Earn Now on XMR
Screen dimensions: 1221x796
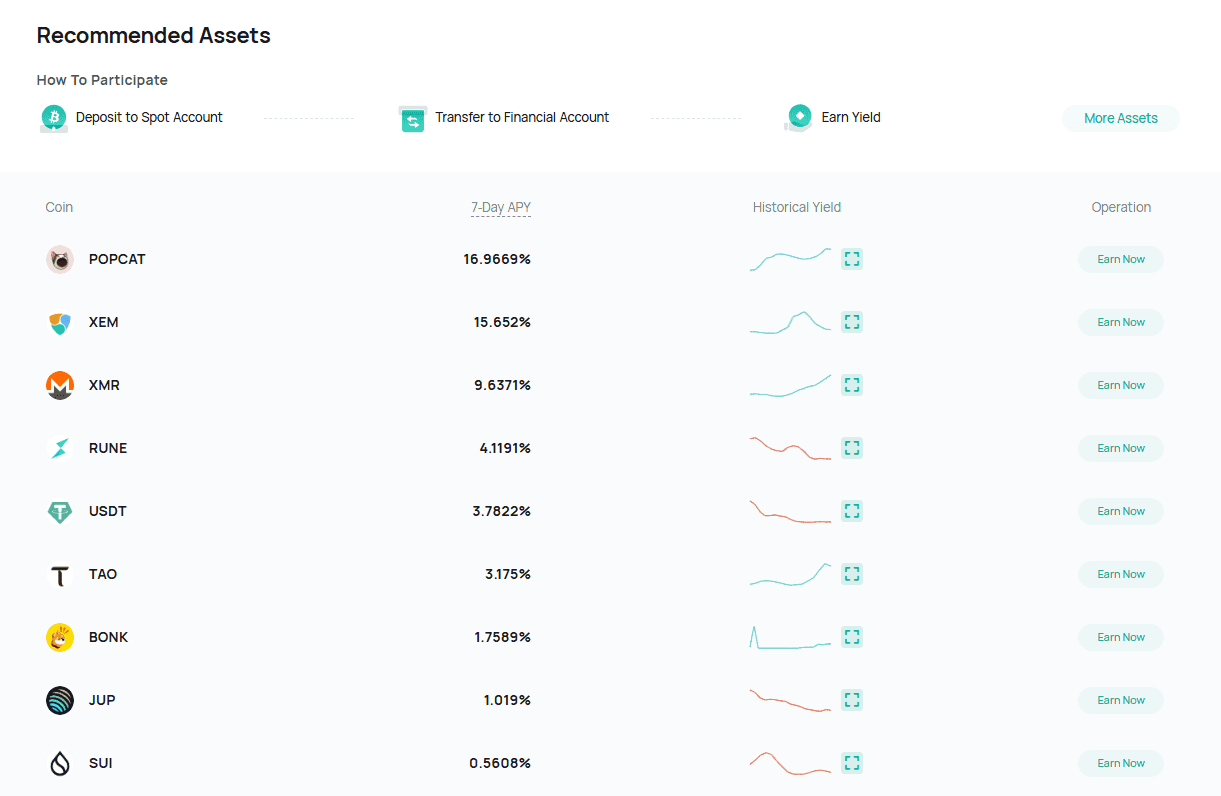[1121, 385]
